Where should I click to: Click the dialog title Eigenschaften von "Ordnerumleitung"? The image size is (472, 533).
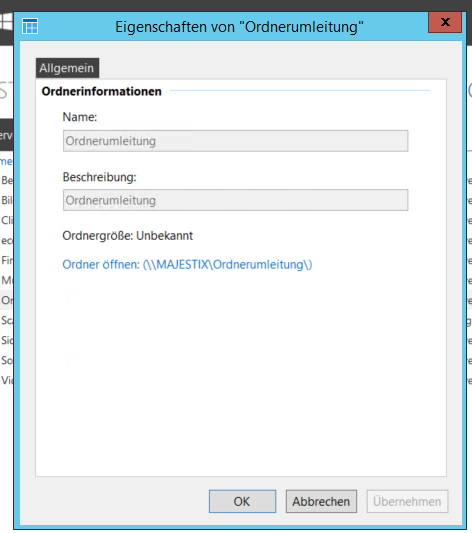(x=239, y=27)
